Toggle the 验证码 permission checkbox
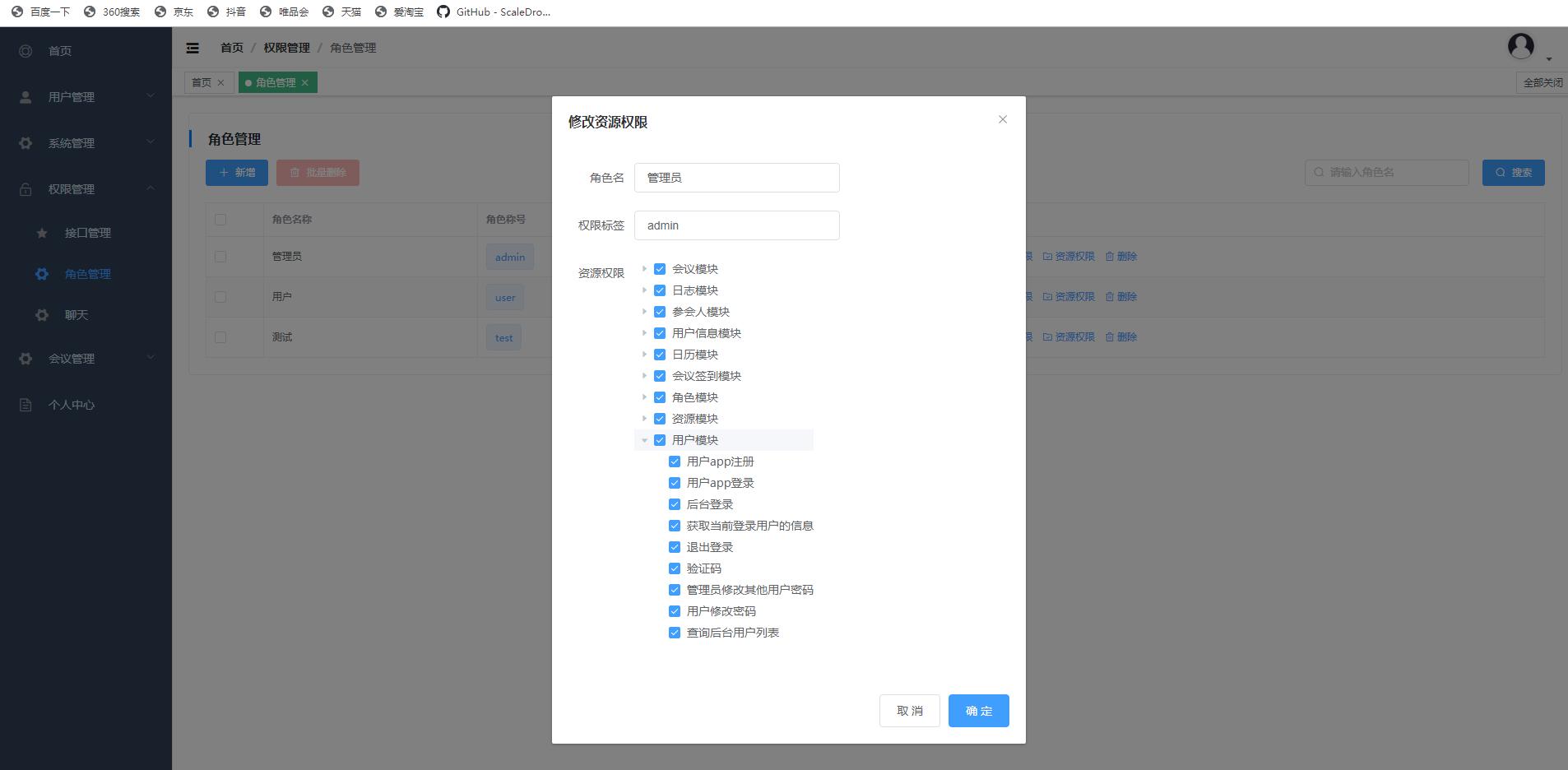Screen dimensions: 1568x770 point(675,568)
